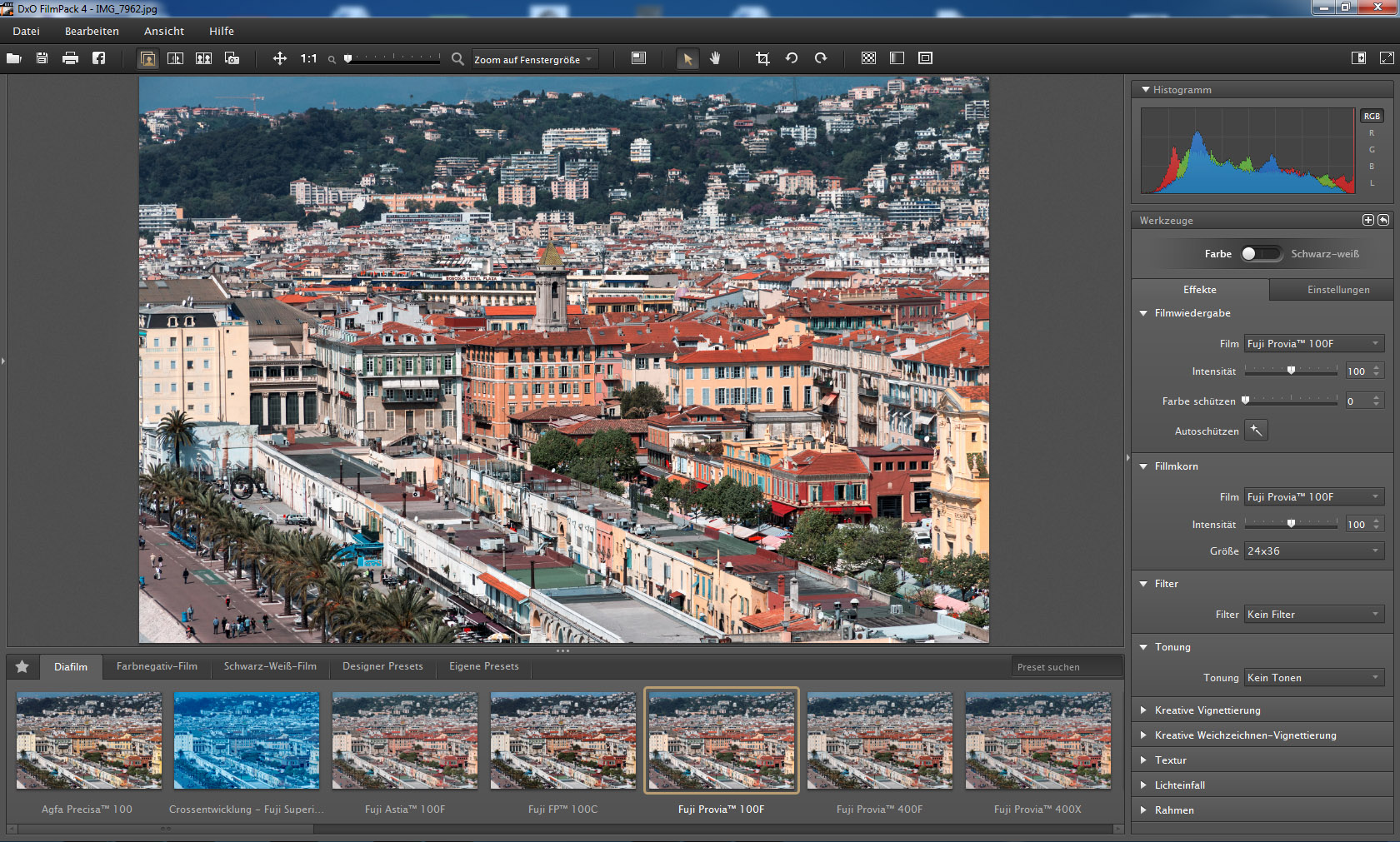The image size is (1400, 842).
Task: Expand the Lichteinfall section
Action: click(1143, 785)
